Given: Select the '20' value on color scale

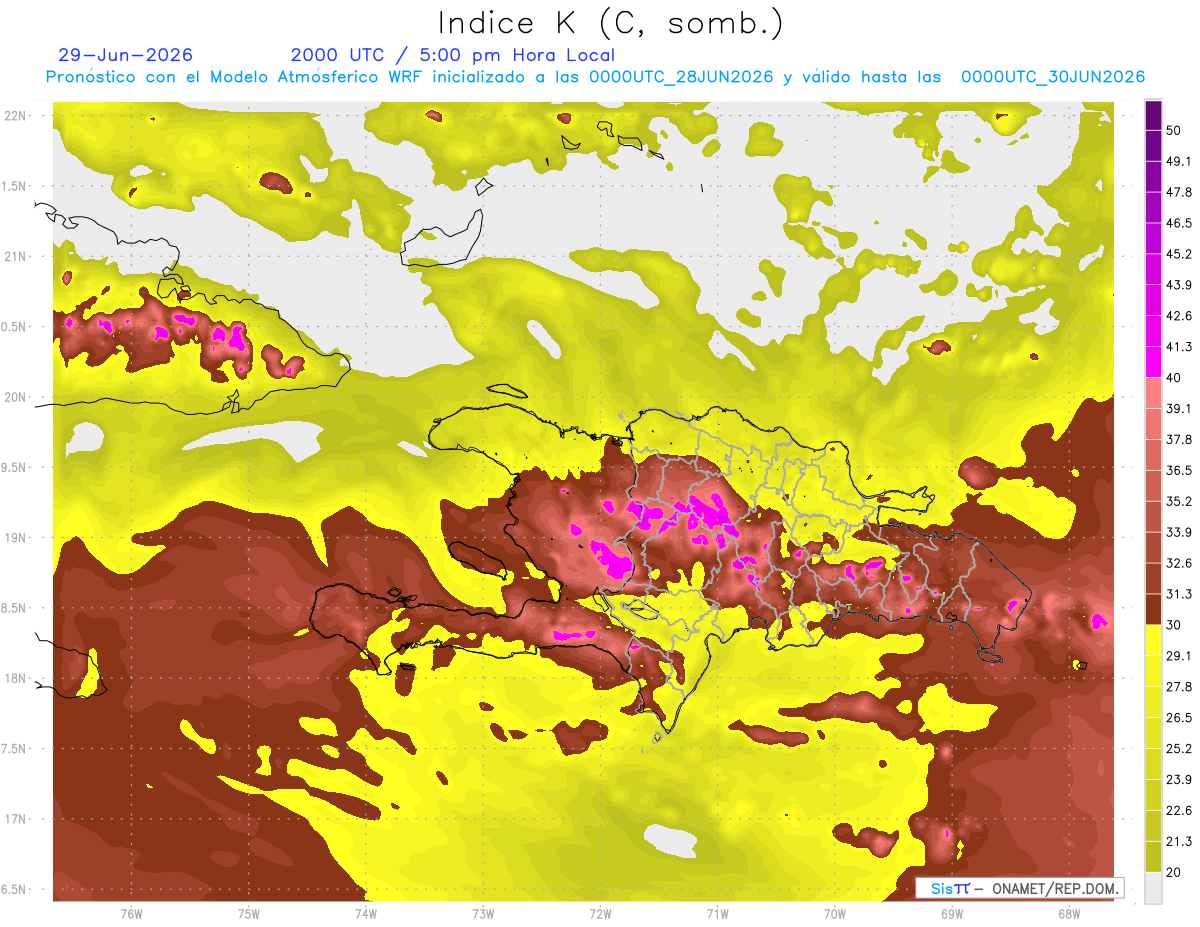Looking at the screenshot, I should [1174, 872].
